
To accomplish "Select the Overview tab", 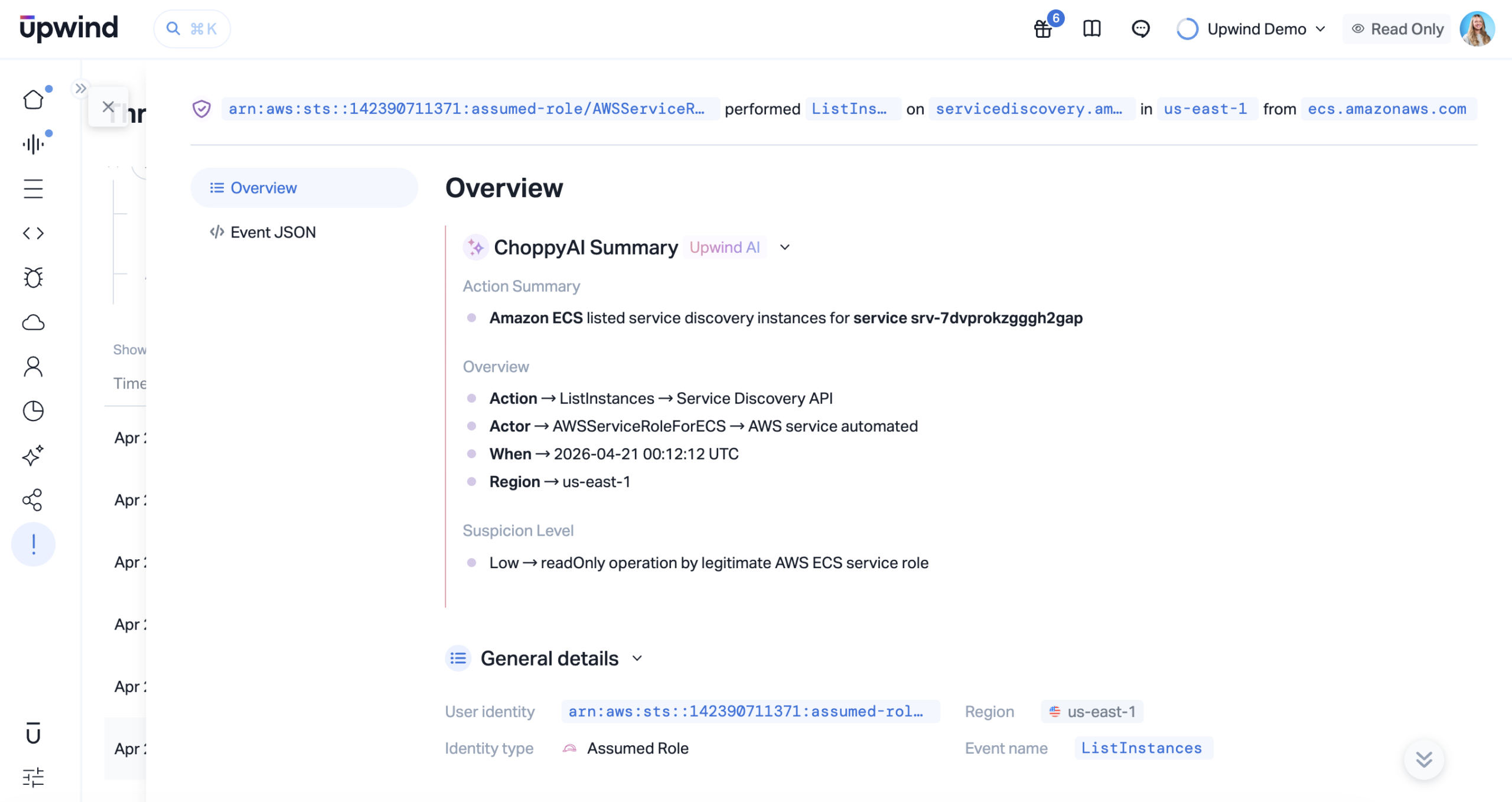I will click(304, 188).
